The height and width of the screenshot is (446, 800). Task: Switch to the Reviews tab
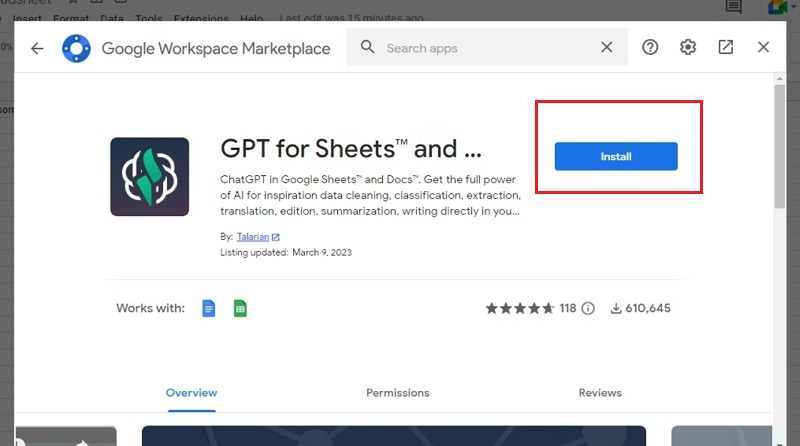(x=600, y=393)
